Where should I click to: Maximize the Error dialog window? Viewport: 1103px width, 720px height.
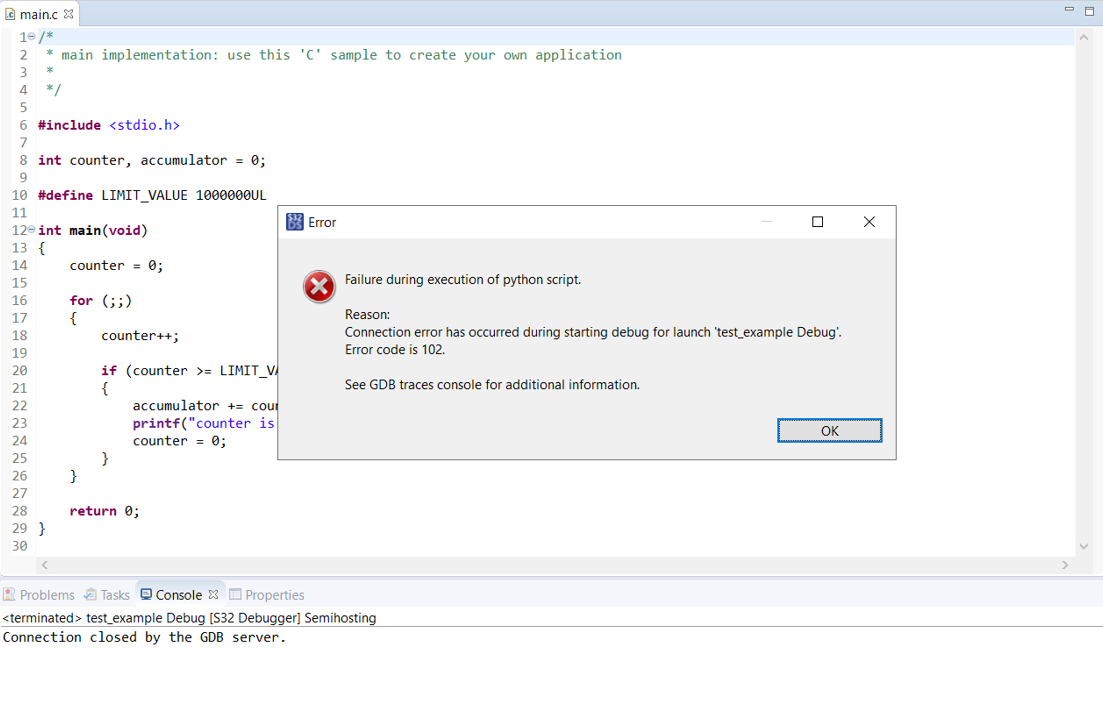pyautogui.click(x=817, y=222)
